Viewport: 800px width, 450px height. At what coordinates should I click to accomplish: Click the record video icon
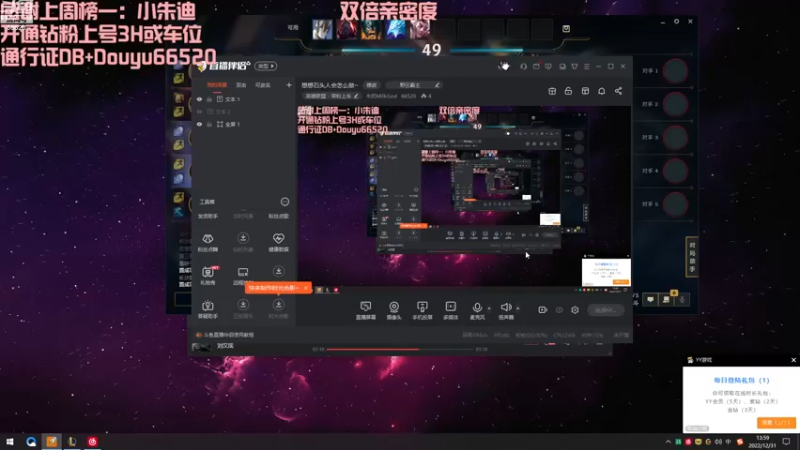point(542,310)
